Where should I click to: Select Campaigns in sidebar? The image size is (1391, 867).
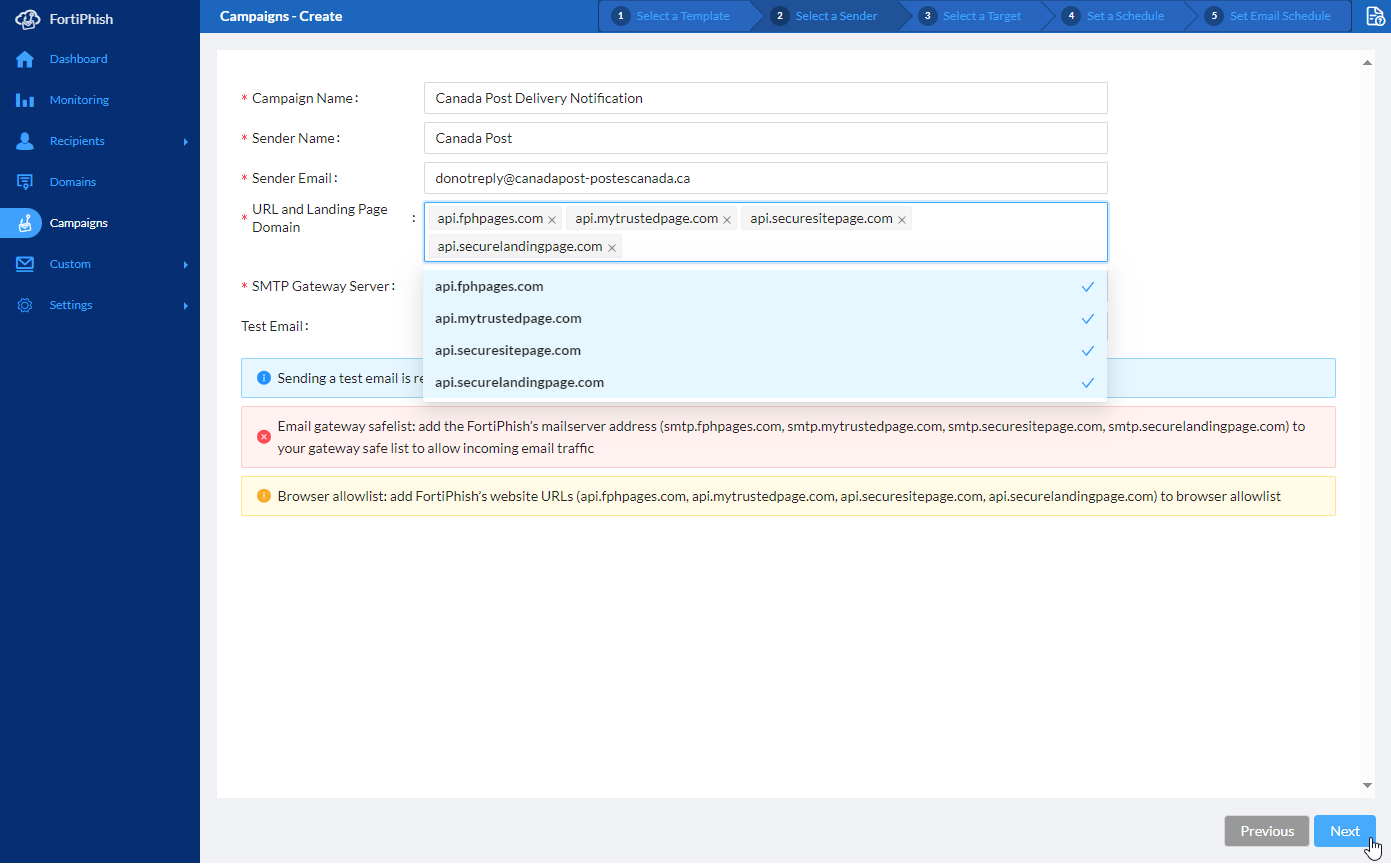79,223
